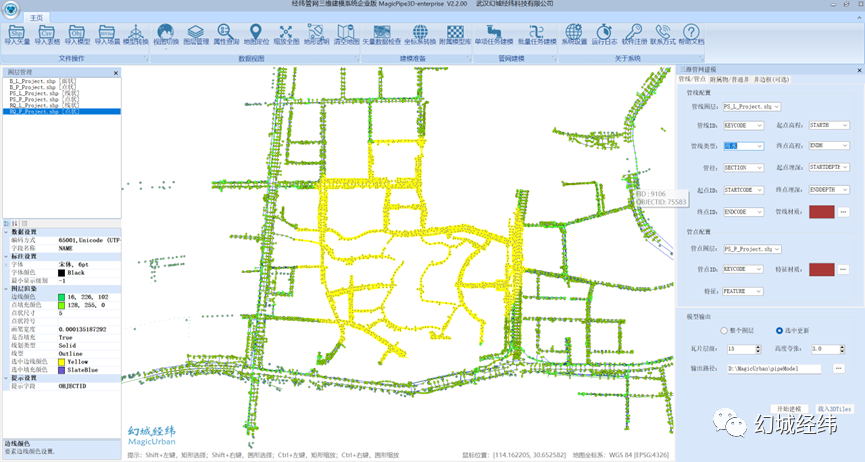This screenshot has height=462, width=865.
Task: Increase the 高度夸张 stepper value
Action: pyautogui.click(x=842, y=347)
